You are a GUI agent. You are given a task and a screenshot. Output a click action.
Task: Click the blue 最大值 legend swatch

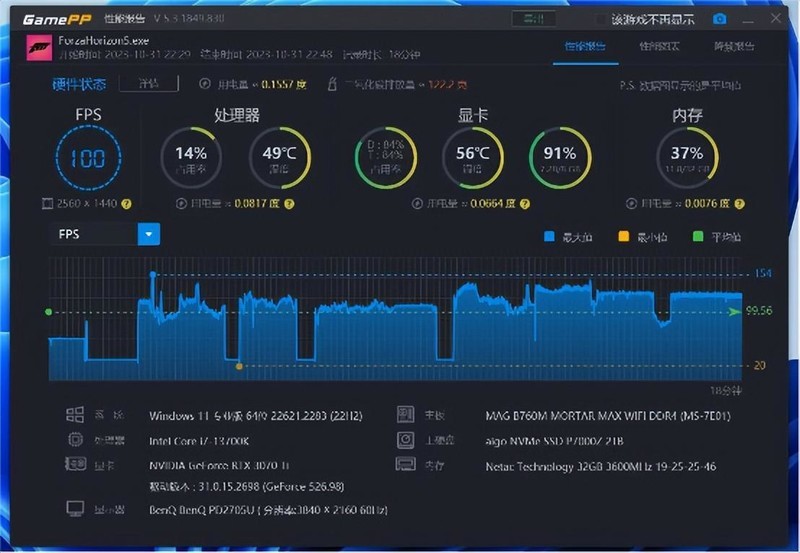[549, 236]
